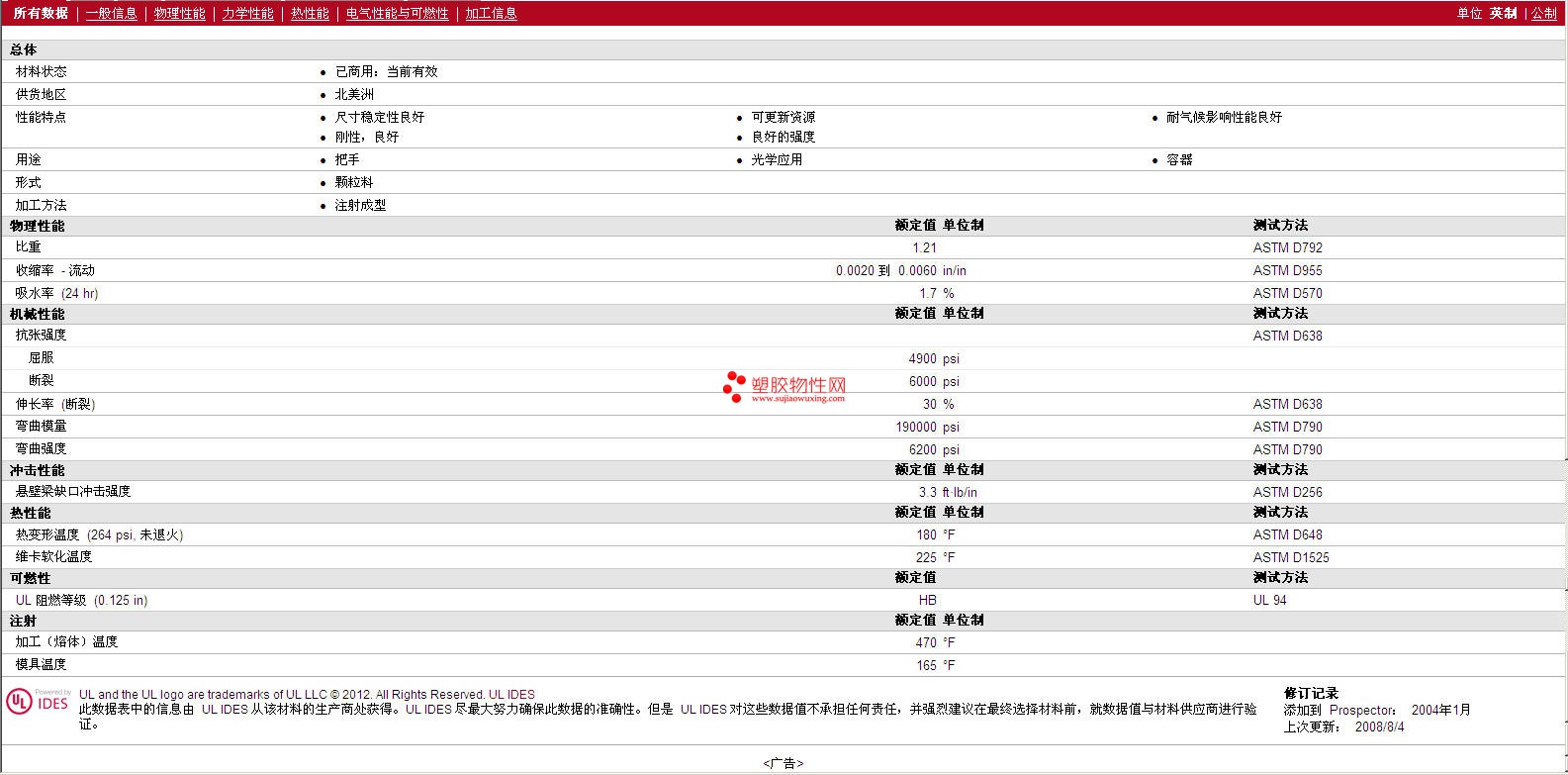The width and height of the screenshot is (1568, 775).
Task: Click the 弯曲模量 value 190000
Action: click(916, 427)
